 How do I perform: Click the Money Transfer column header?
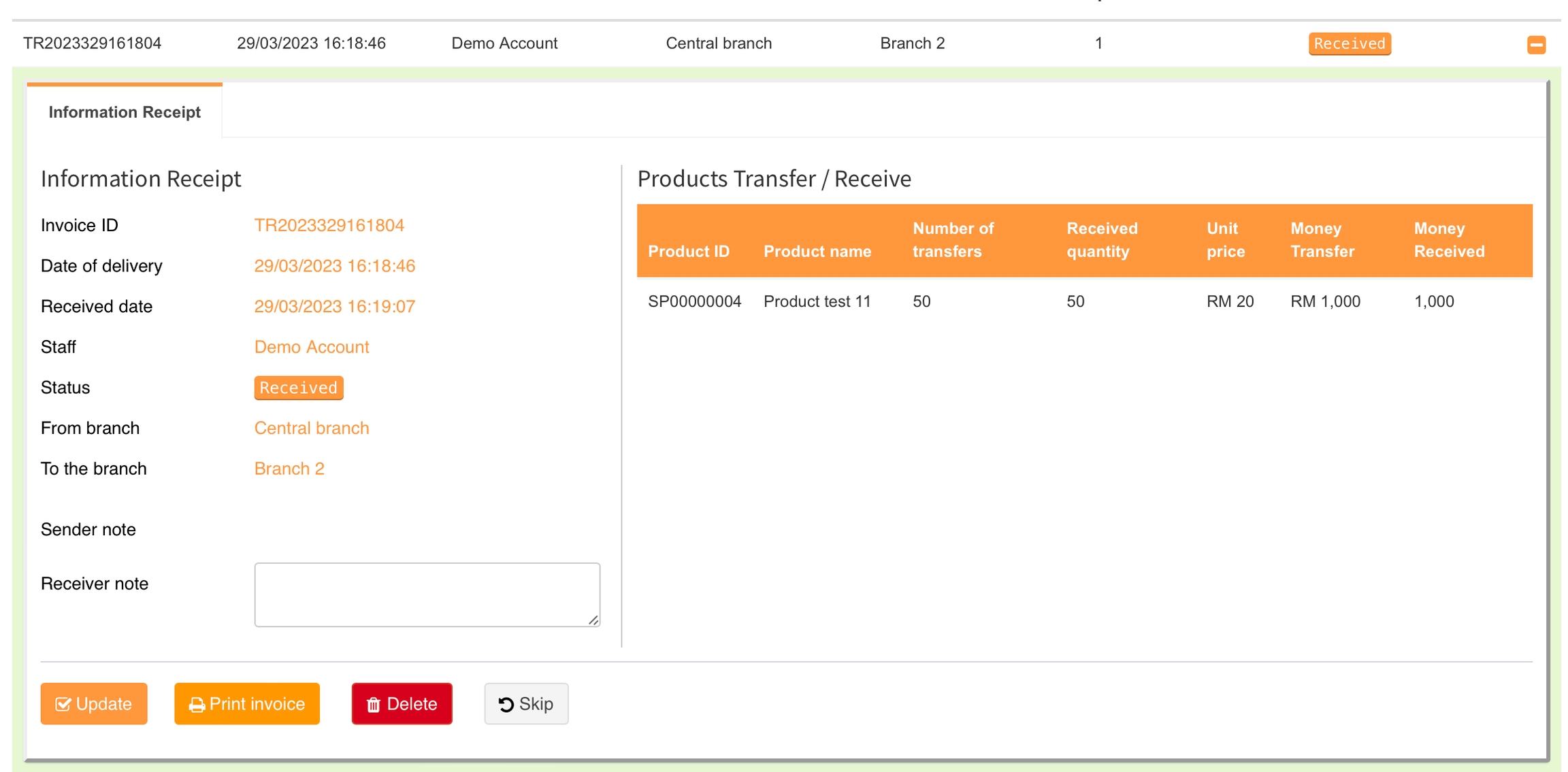point(1322,239)
